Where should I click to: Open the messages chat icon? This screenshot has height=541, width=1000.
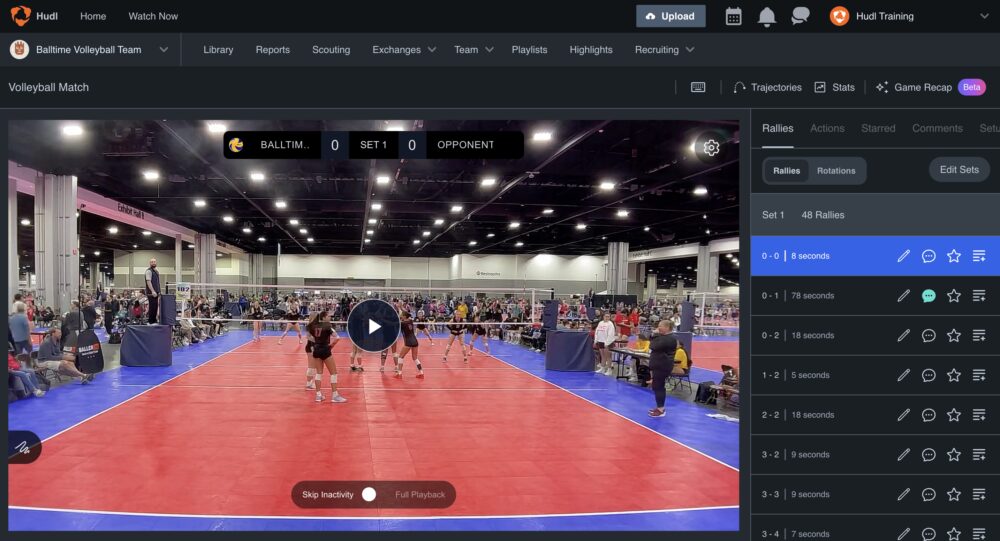(800, 16)
